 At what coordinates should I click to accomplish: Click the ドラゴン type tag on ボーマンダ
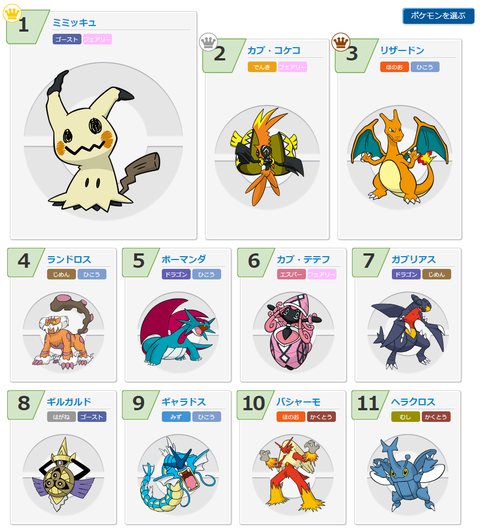click(176, 274)
